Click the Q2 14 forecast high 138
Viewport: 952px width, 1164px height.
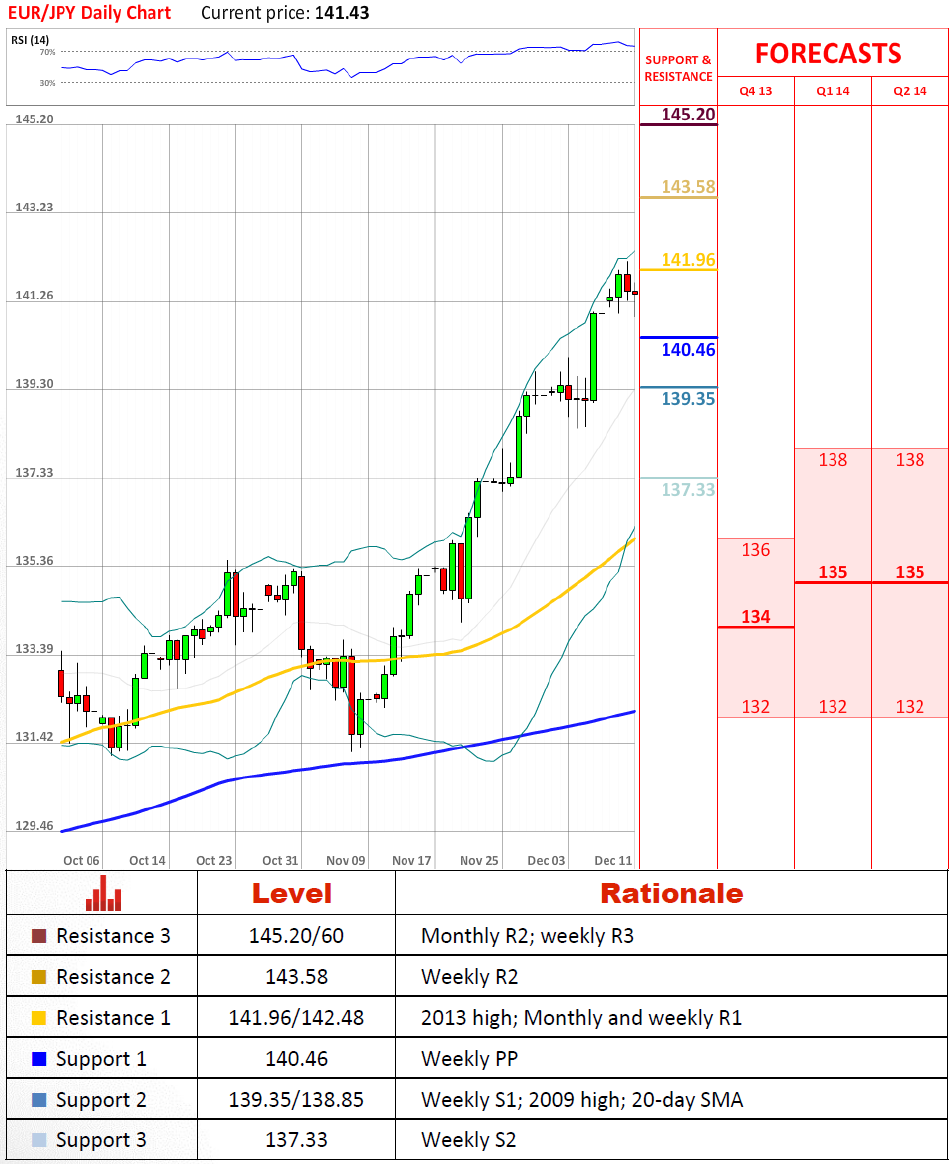coord(910,460)
